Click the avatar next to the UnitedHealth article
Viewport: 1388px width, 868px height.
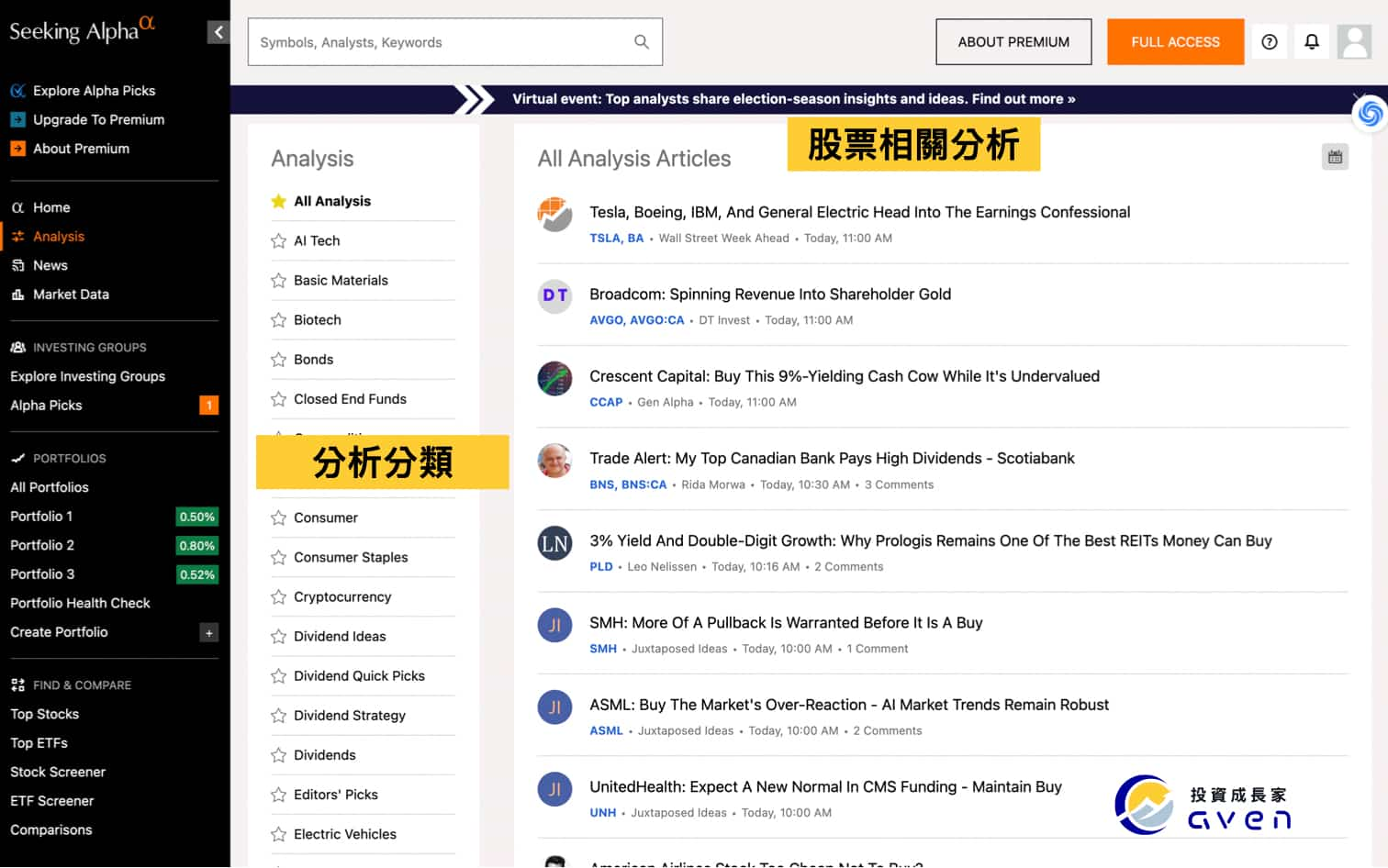coord(554,789)
